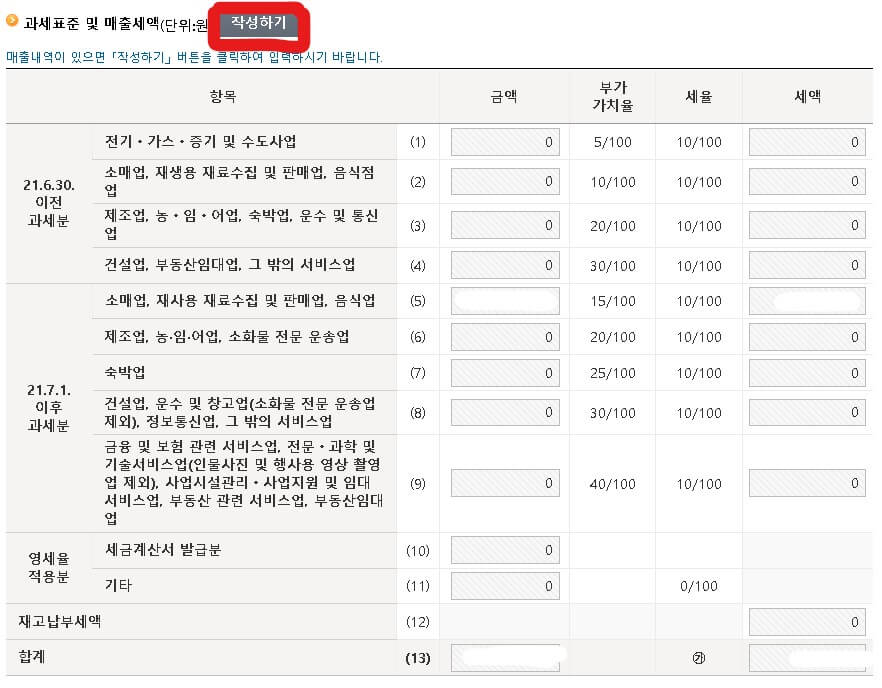
Task: Select total tax field in 합계 row
Action: 807,658
